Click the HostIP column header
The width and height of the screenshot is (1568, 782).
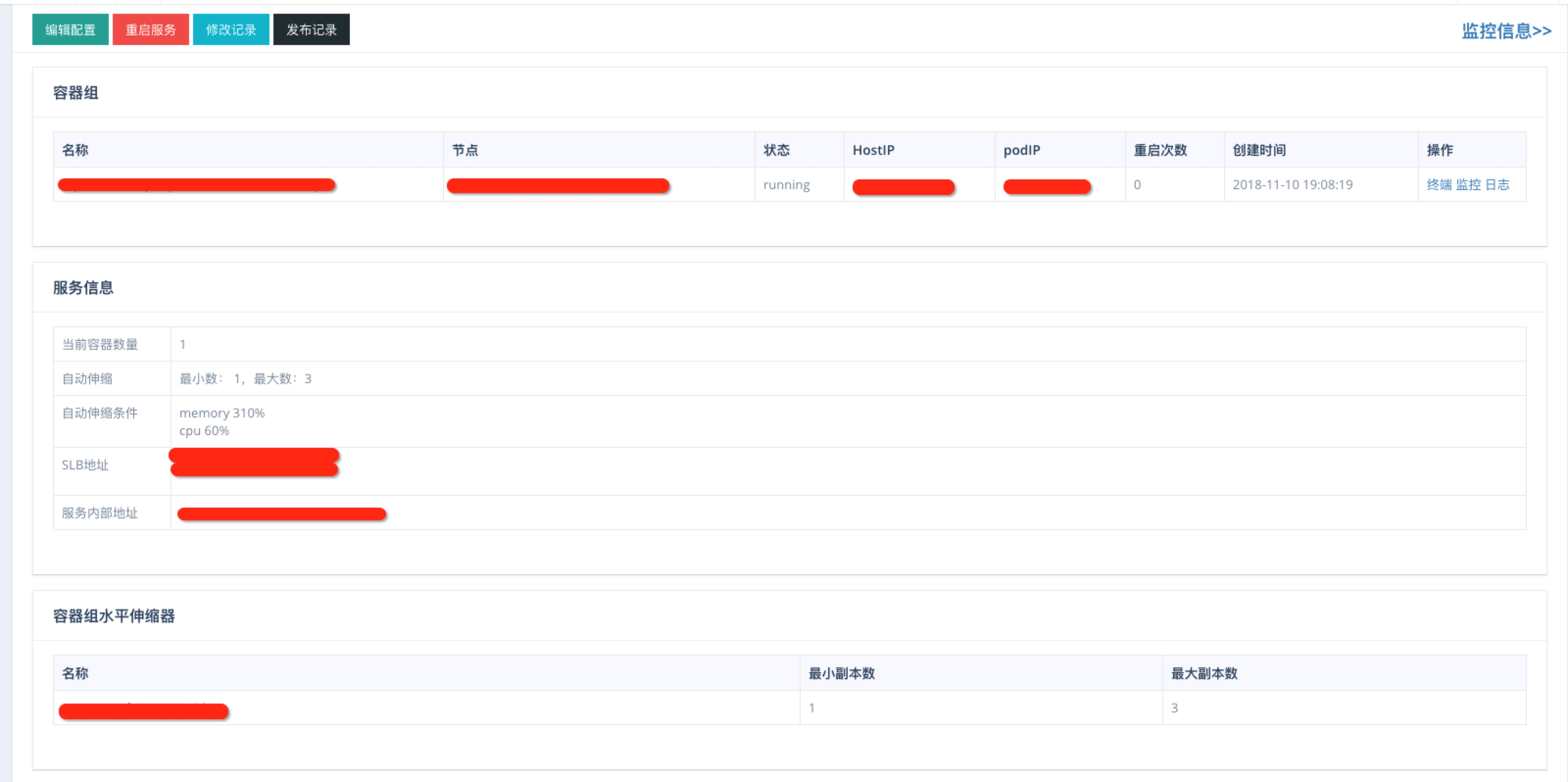[872, 150]
